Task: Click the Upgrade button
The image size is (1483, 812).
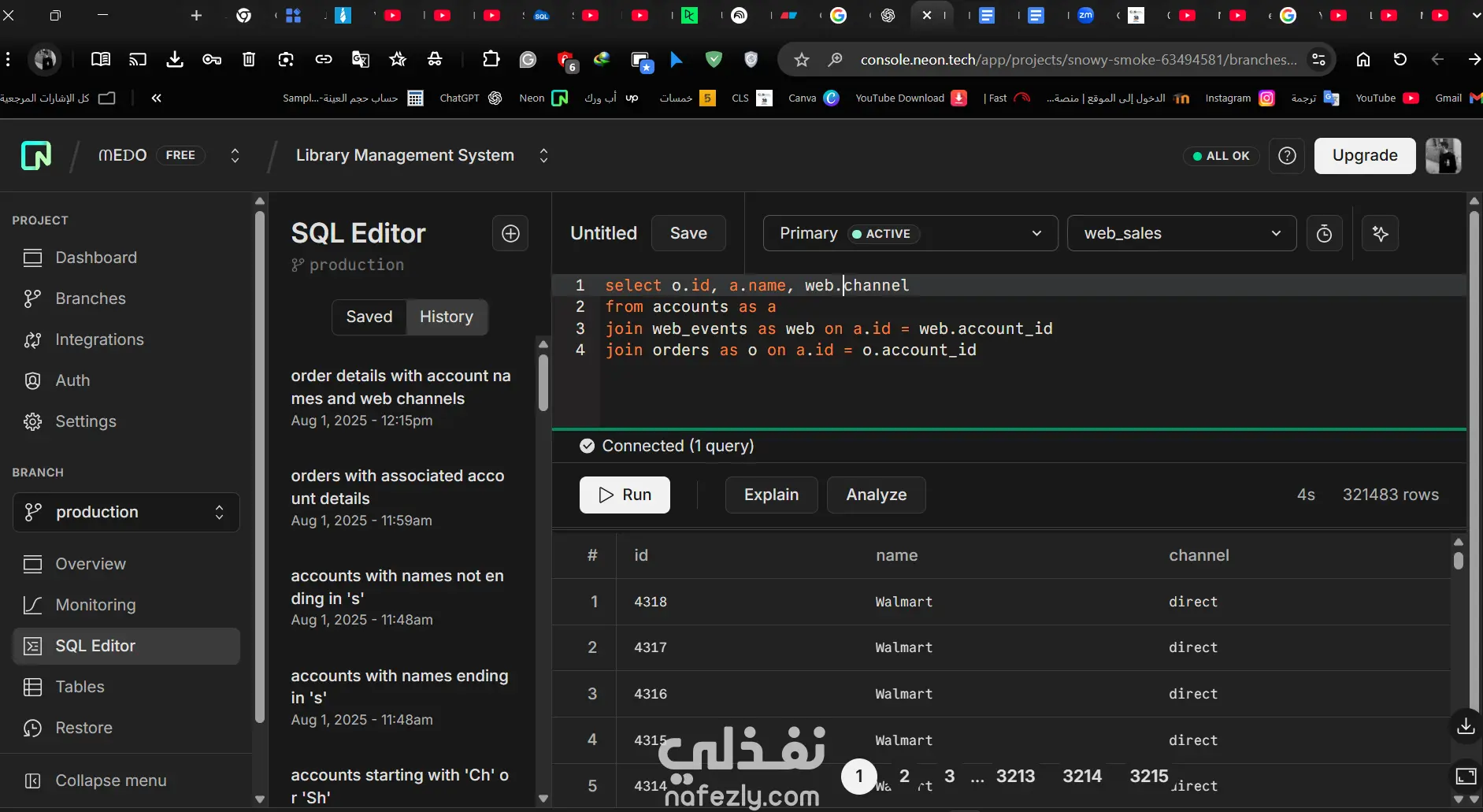Action: click(x=1365, y=156)
